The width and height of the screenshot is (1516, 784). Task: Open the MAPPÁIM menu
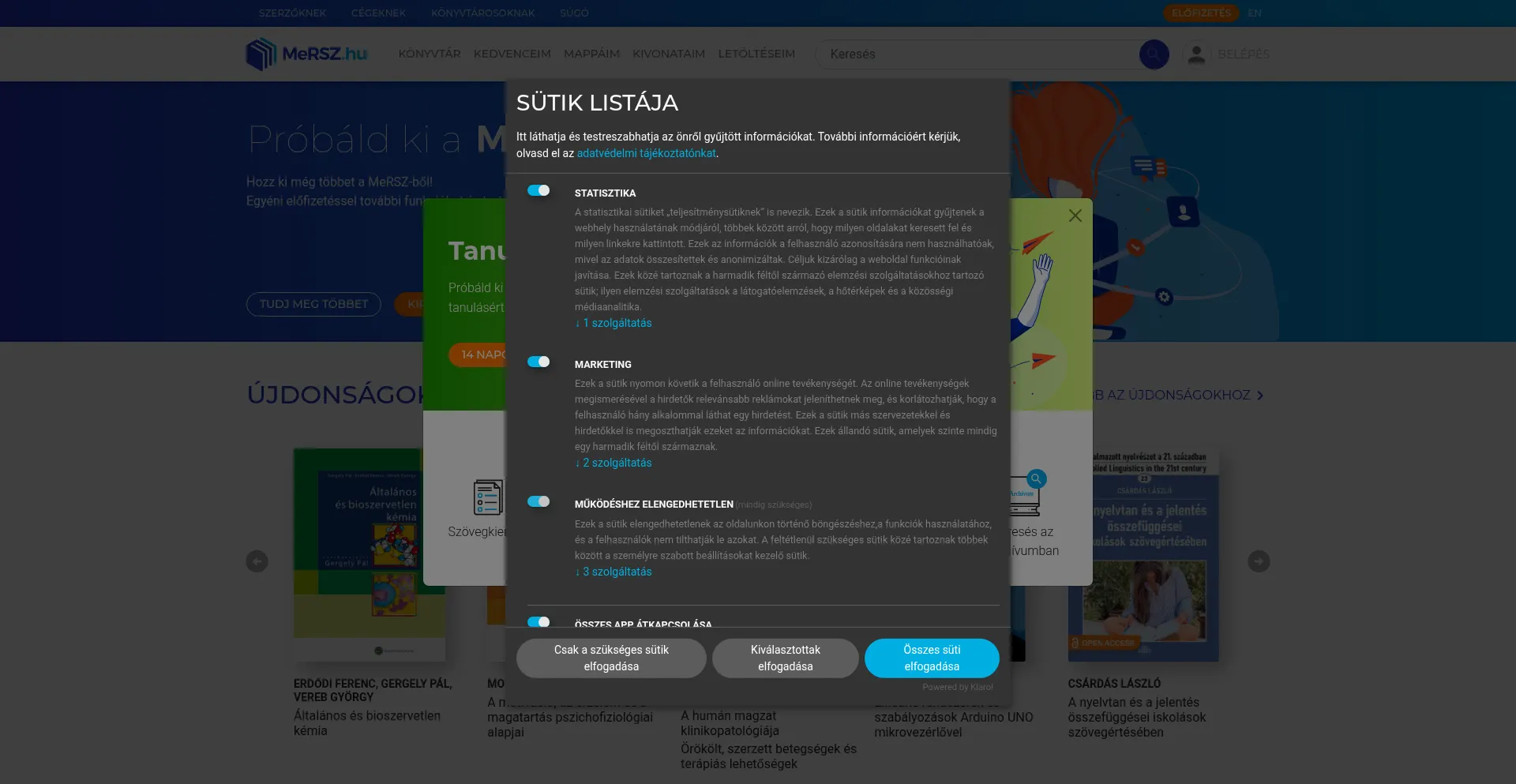point(591,54)
